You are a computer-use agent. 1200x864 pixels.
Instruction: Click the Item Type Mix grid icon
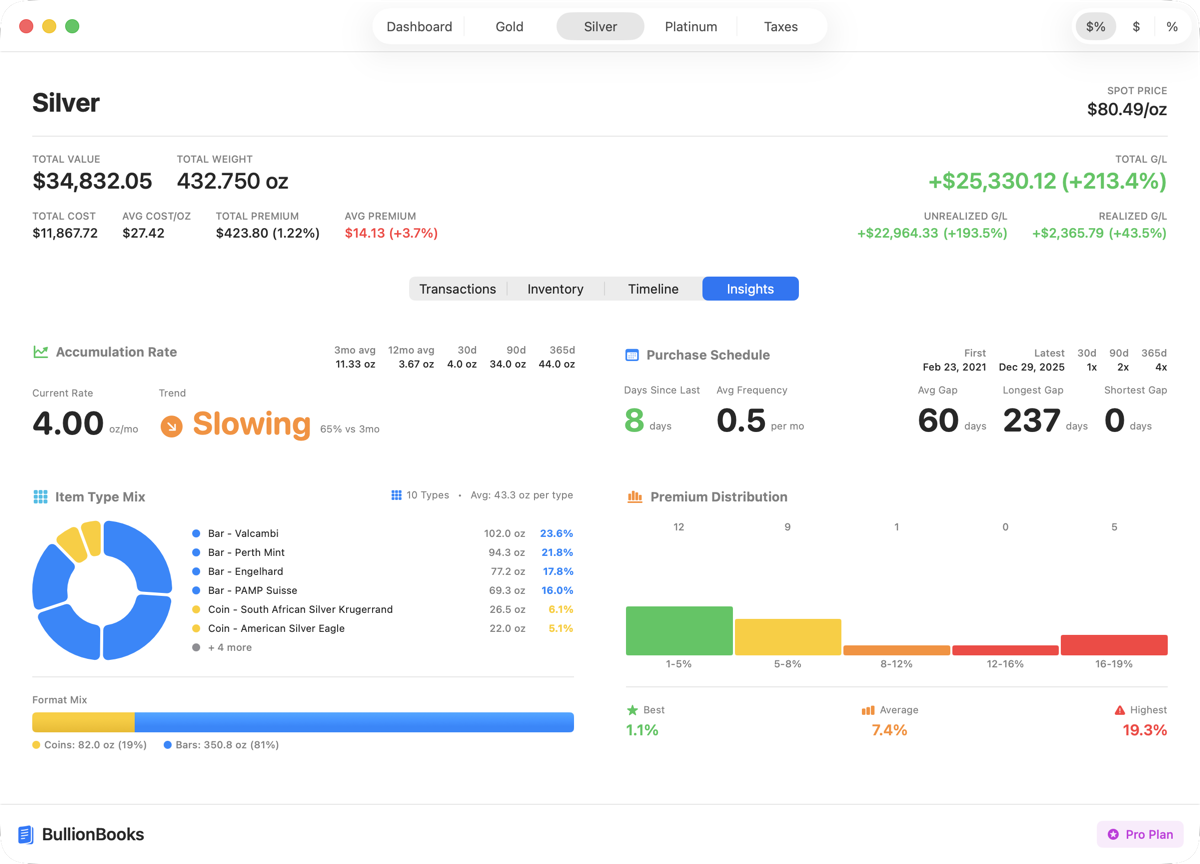click(40, 497)
